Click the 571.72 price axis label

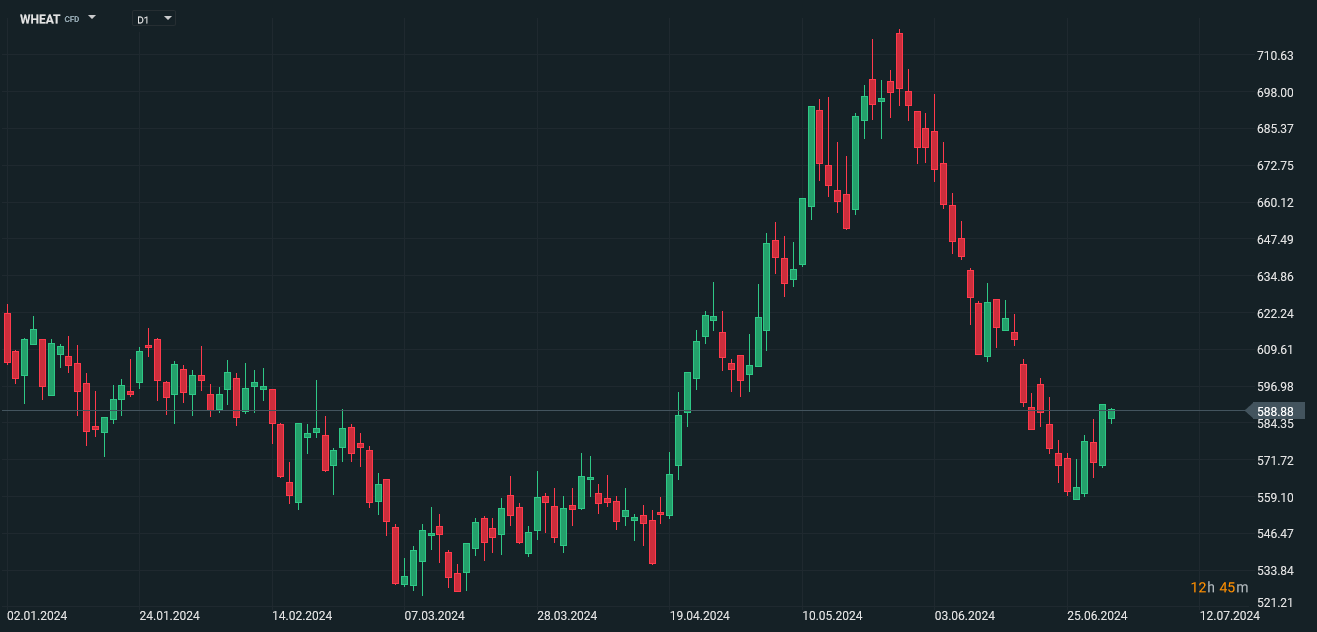pos(1275,461)
